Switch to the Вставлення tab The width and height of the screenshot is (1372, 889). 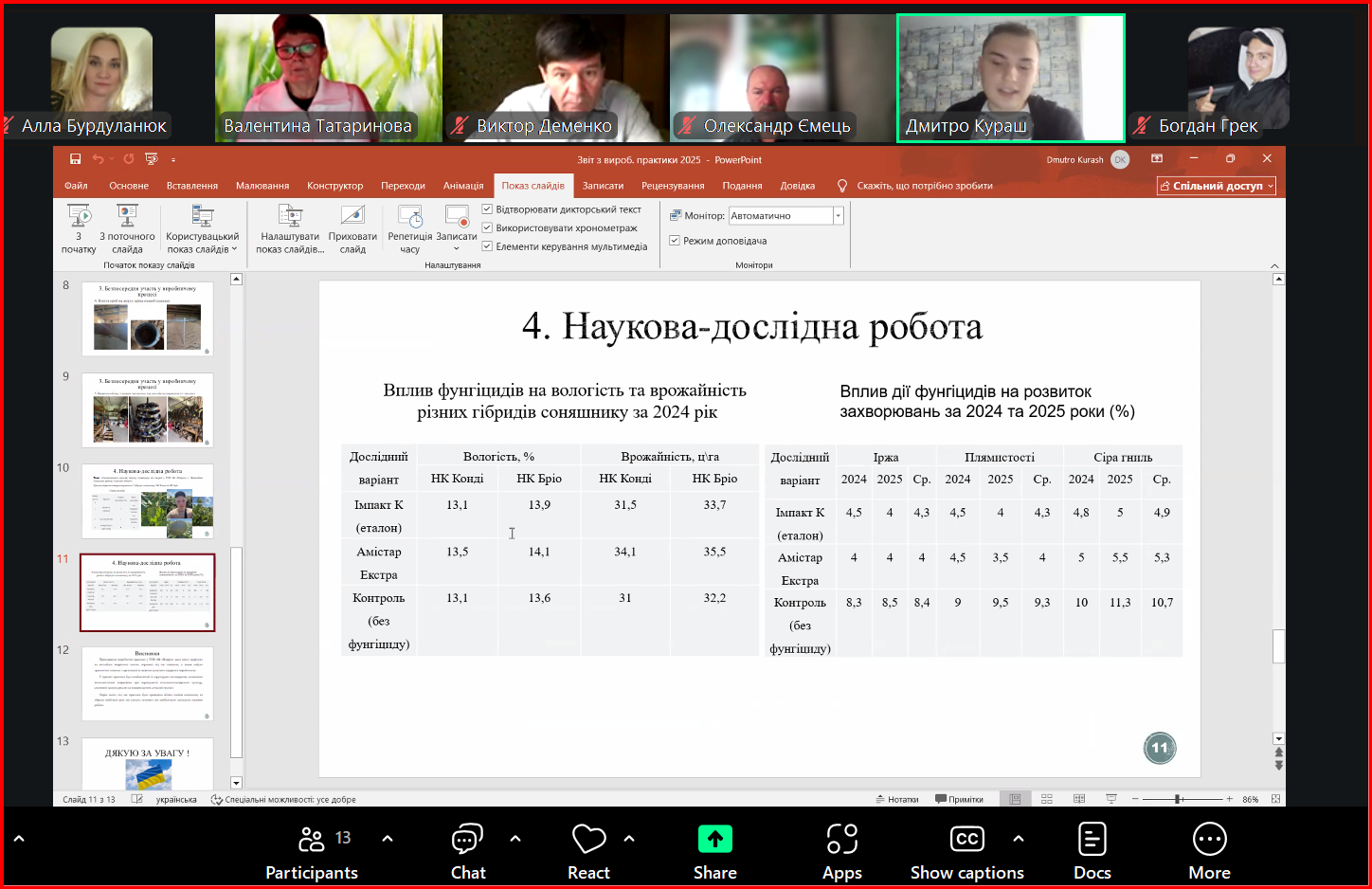[x=192, y=186]
